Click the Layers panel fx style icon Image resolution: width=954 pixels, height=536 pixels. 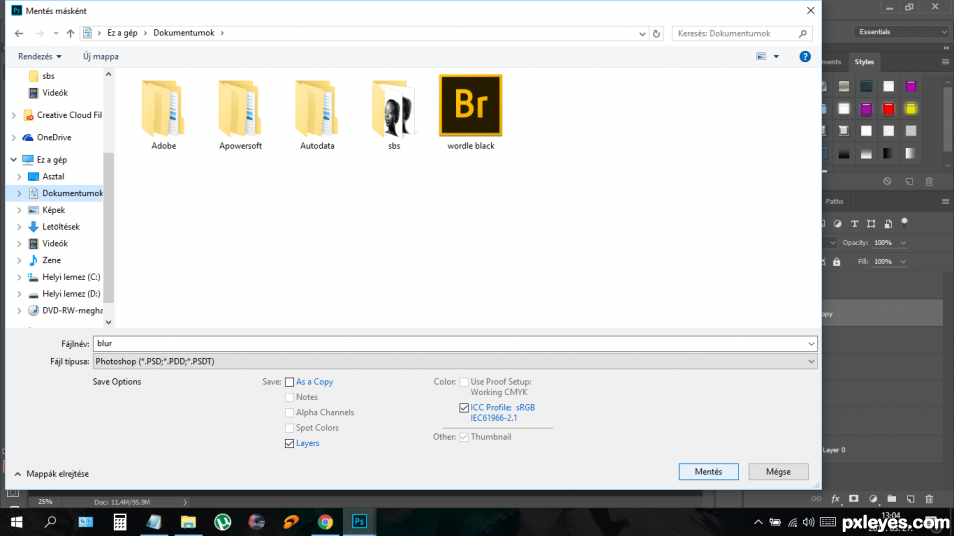tap(835, 499)
